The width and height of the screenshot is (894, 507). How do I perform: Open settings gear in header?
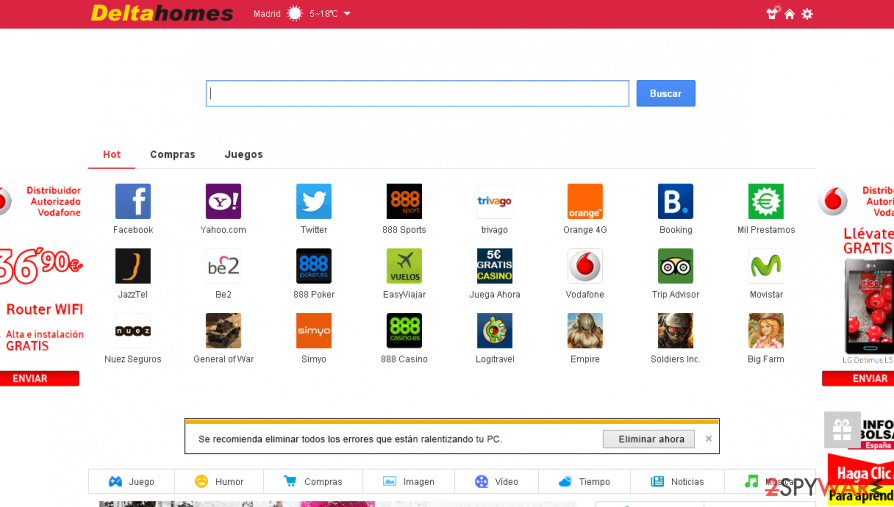[x=807, y=14]
